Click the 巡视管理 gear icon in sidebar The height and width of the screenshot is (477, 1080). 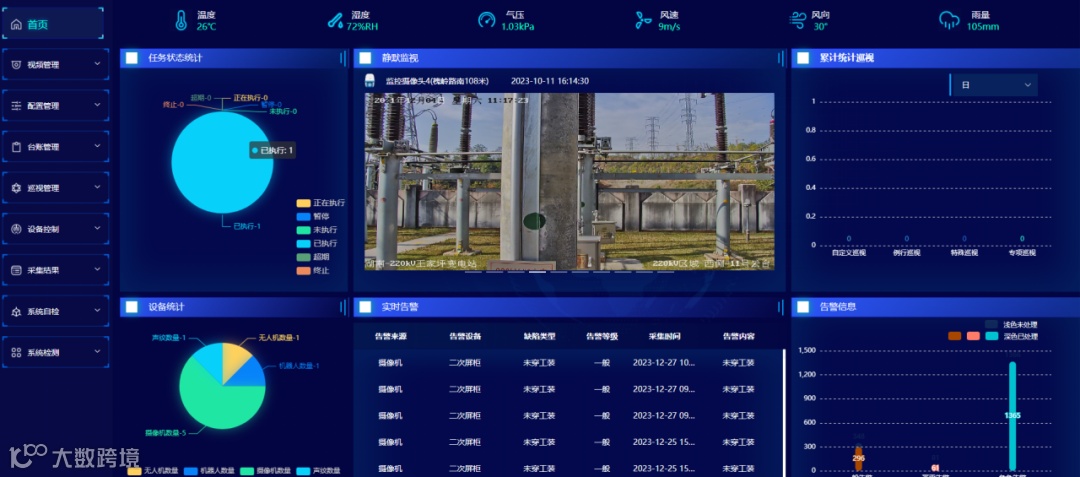17,188
